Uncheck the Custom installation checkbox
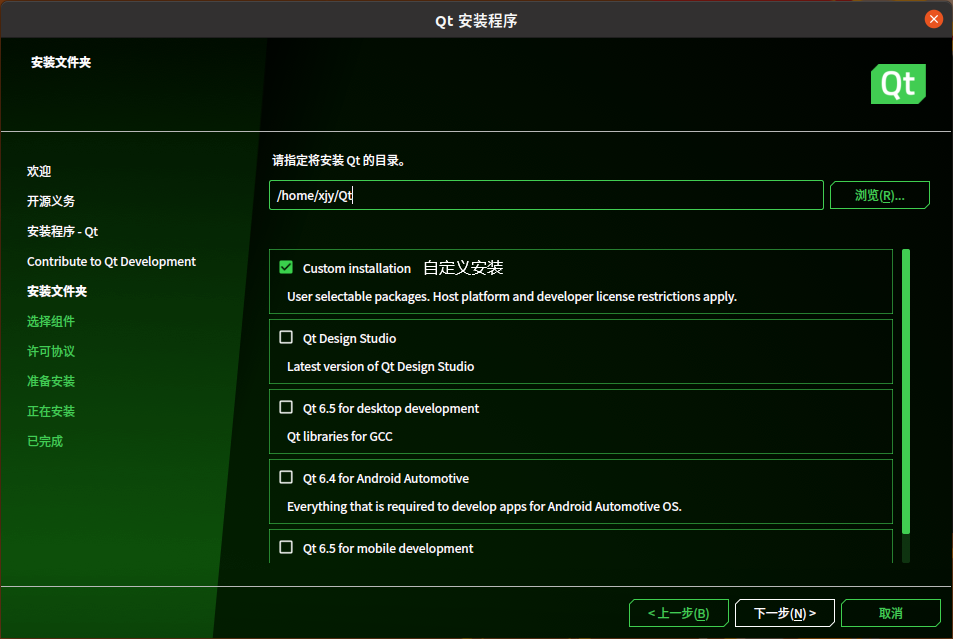The height and width of the screenshot is (639, 953). [286, 268]
